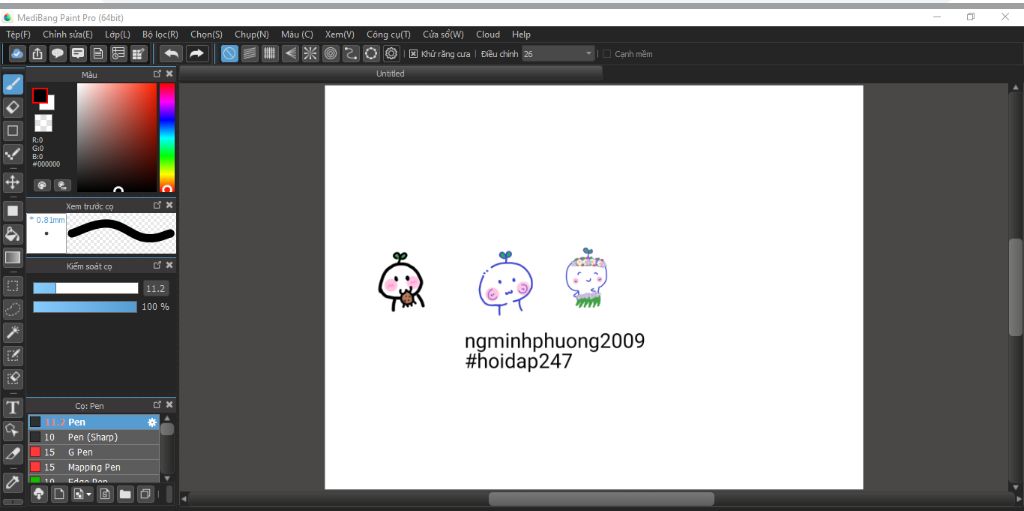Screen dimensions: 1024x511
Task: Select the Mapping Pen brush
Action: click(x=94, y=467)
